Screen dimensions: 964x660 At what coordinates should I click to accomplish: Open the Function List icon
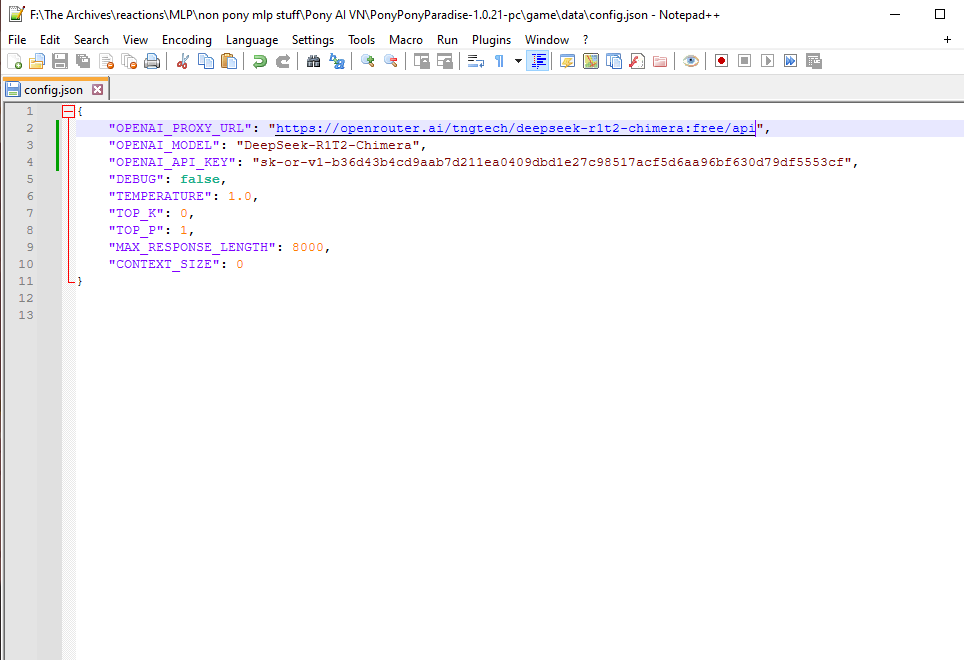click(637, 61)
